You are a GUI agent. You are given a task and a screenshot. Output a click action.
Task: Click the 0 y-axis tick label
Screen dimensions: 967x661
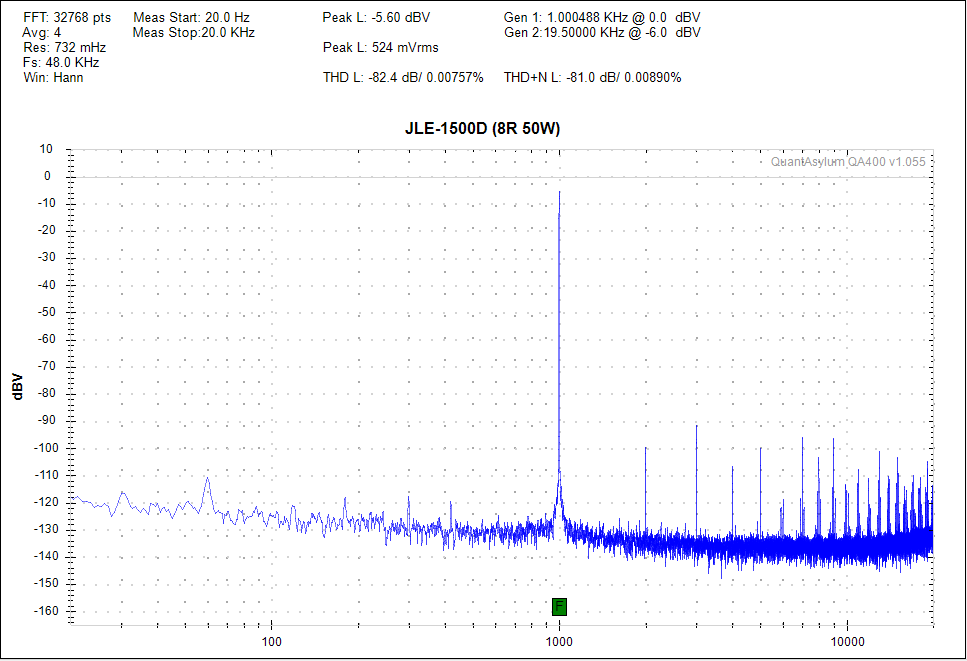click(47, 176)
